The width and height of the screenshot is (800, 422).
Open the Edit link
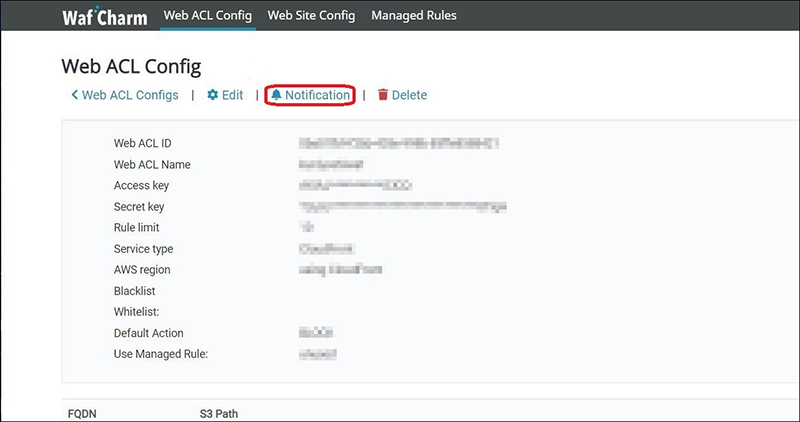coord(232,95)
